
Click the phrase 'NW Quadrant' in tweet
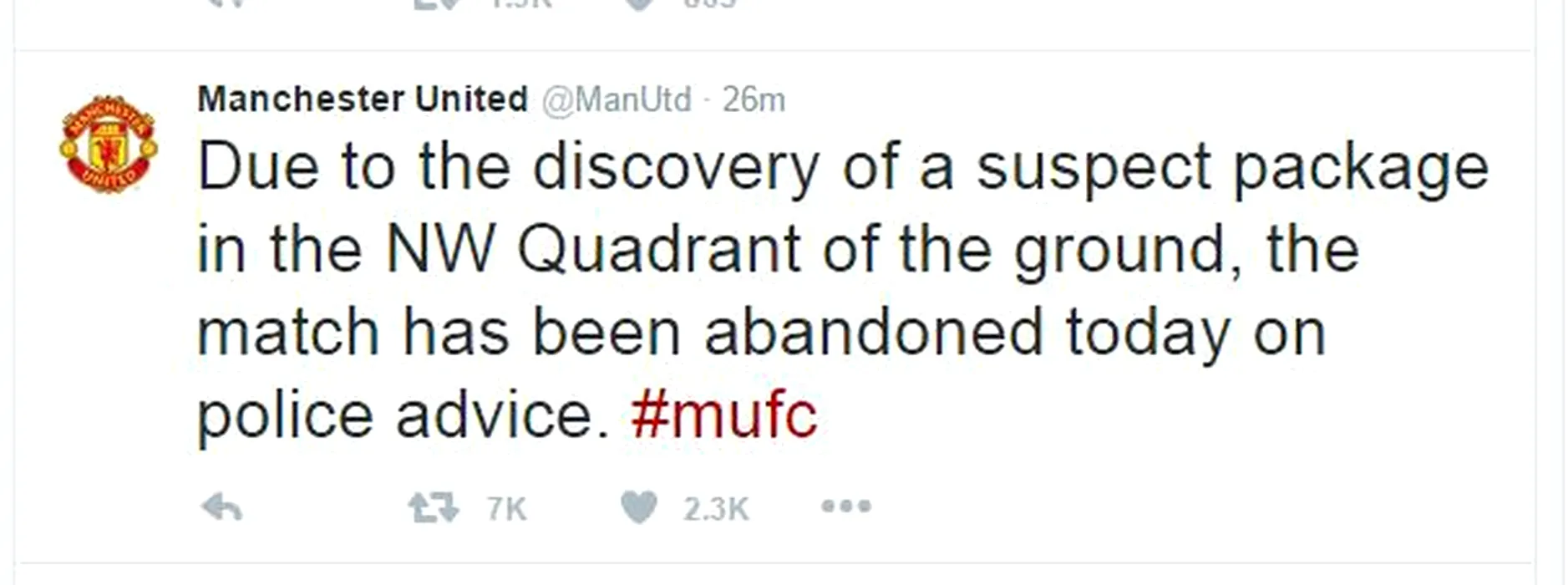593,249
